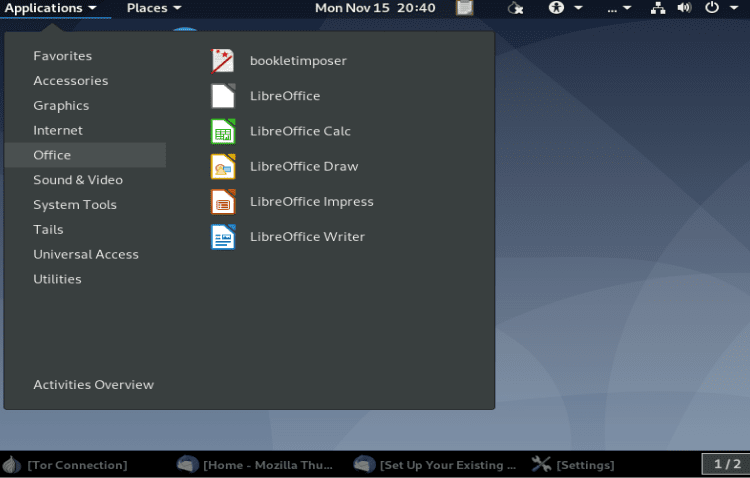
Task: Expand the power system menu
Action: tap(718, 8)
